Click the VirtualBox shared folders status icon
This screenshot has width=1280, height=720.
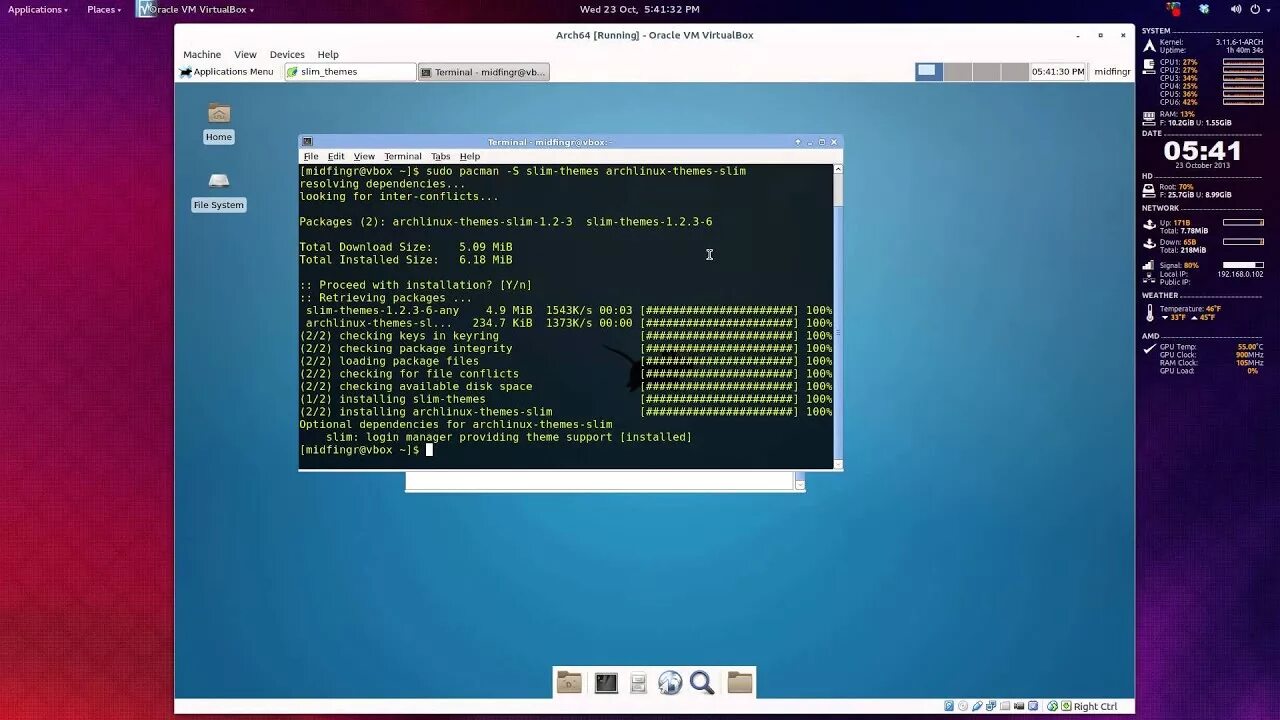coord(1005,706)
